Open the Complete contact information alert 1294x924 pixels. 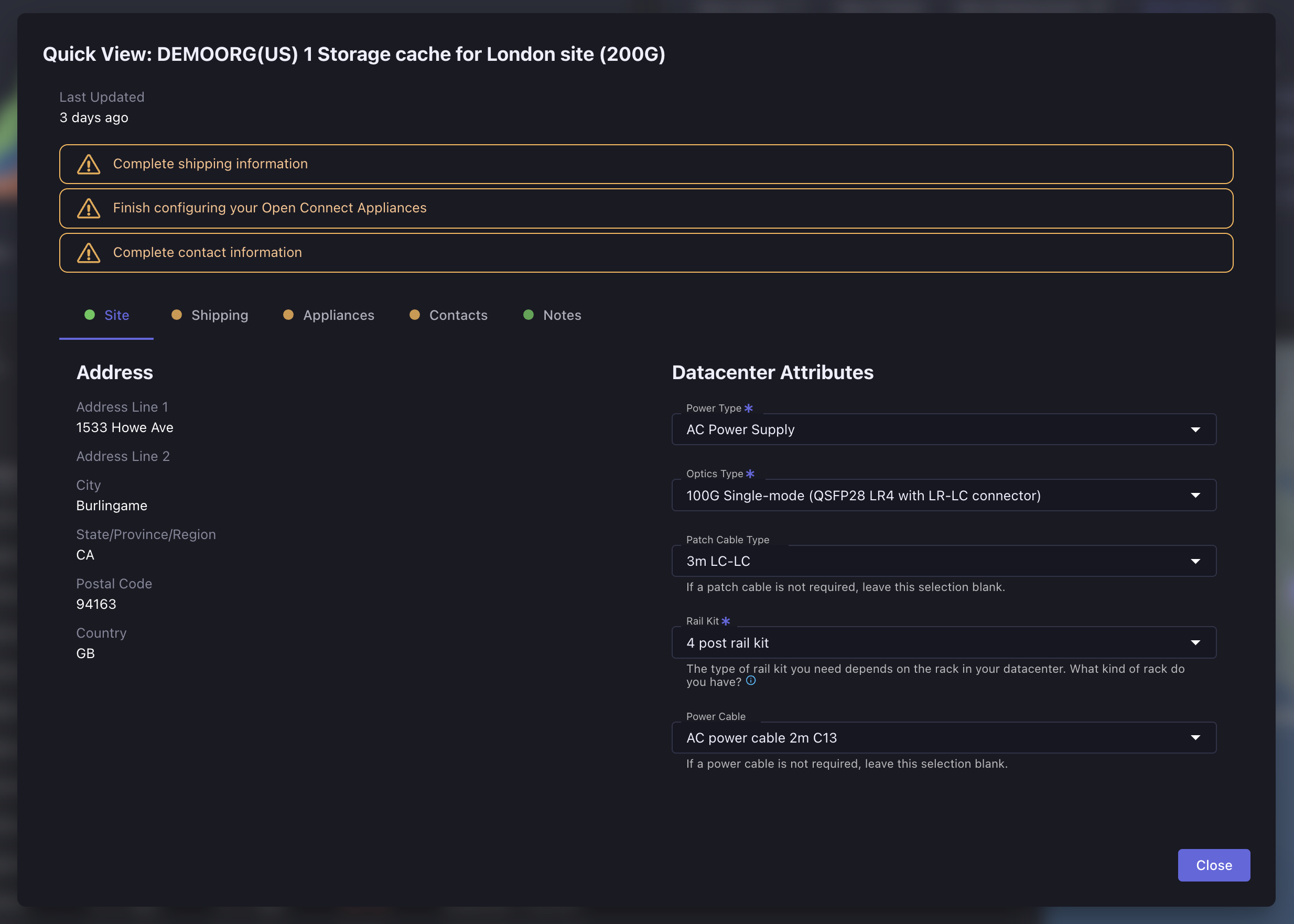(x=646, y=253)
